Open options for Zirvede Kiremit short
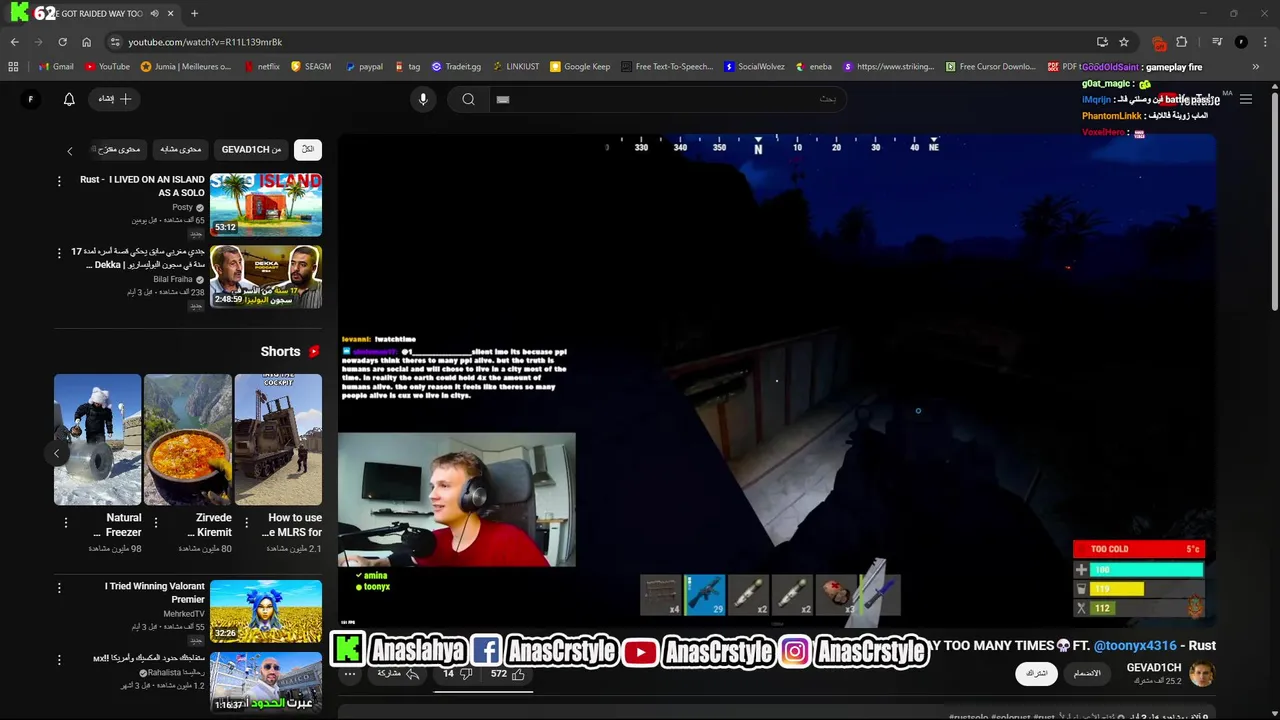The width and height of the screenshot is (1280, 720). pyautogui.click(x=156, y=522)
